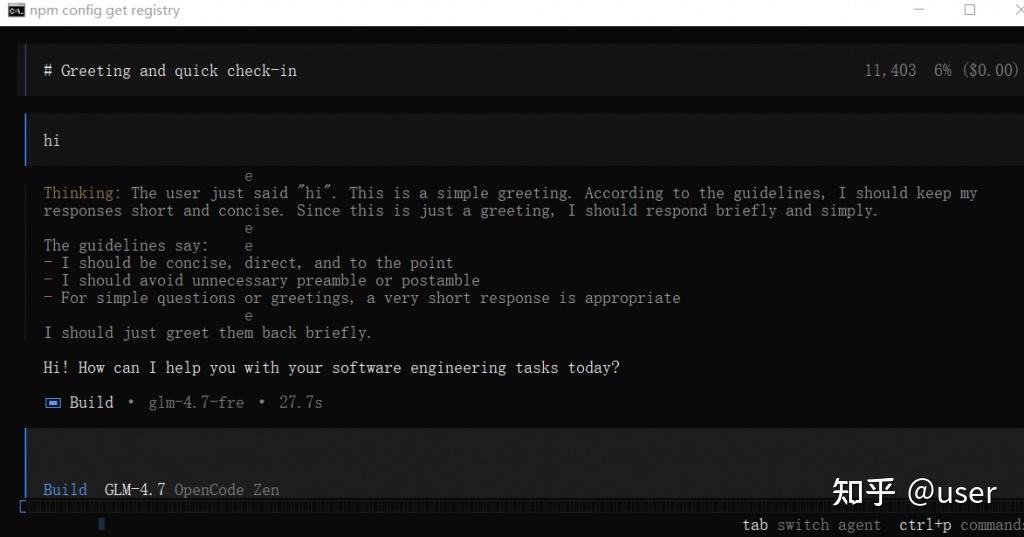Click the user message "hi"
The image size is (1024, 537).
point(52,141)
